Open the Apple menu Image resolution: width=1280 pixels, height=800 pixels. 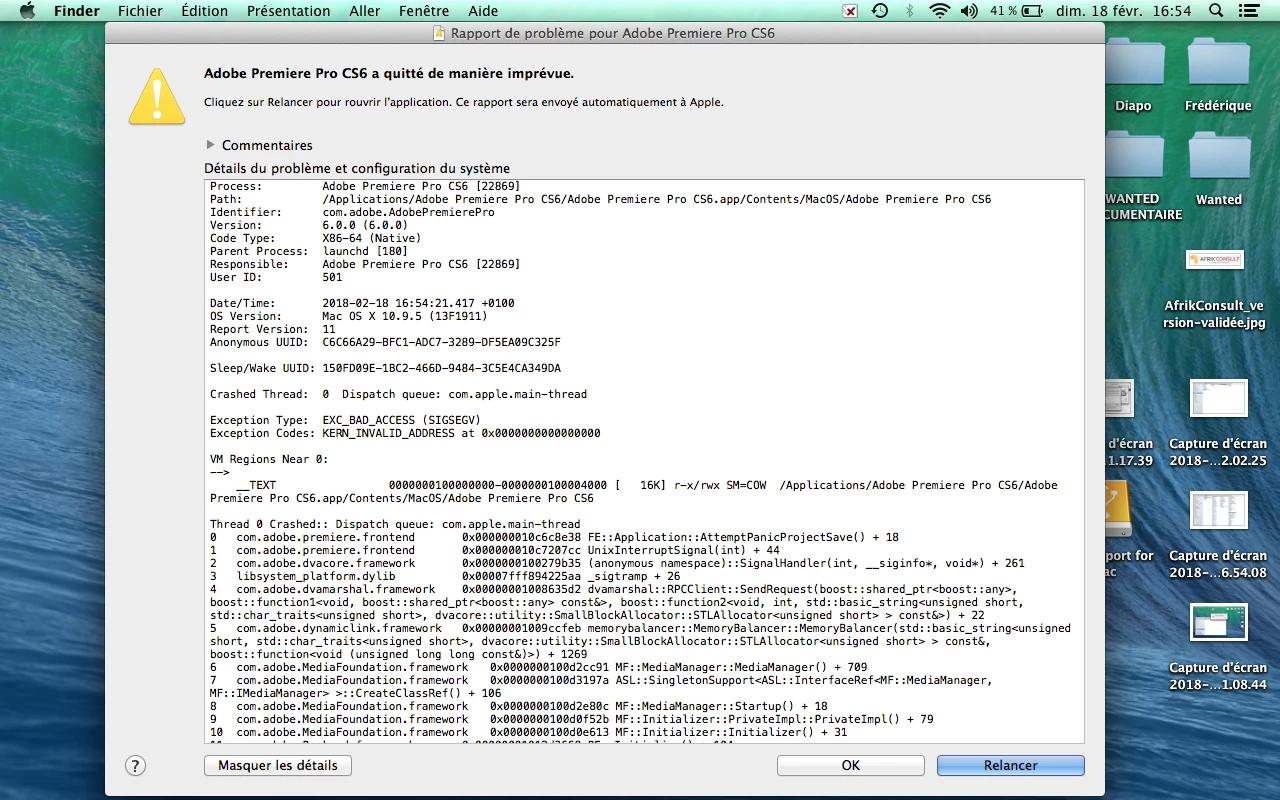(27, 11)
